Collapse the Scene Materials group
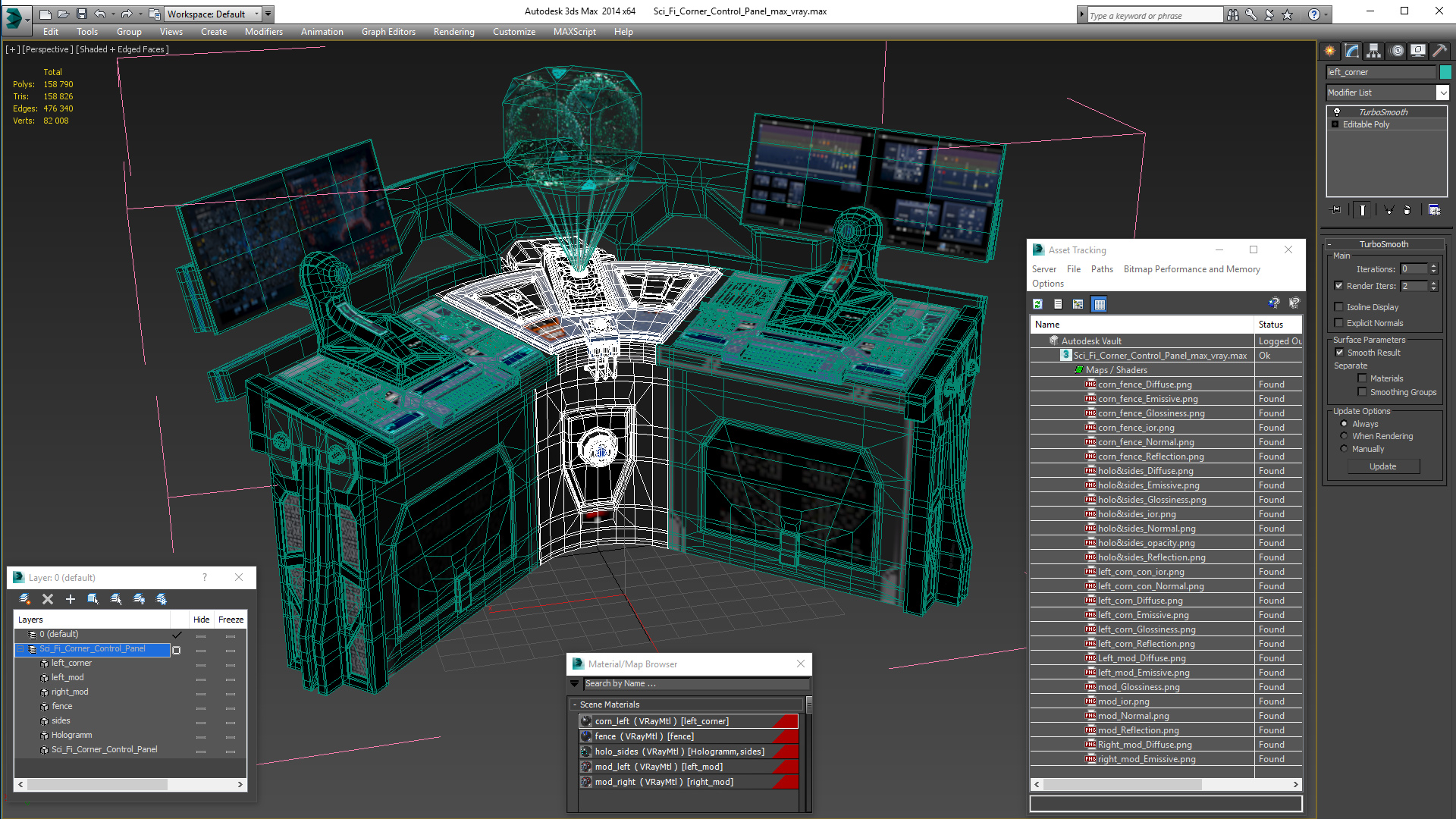1456x819 pixels. click(575, 704)
